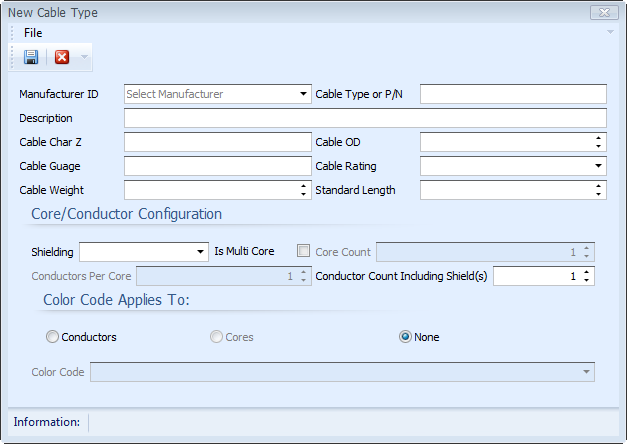This screenshot has width=627, height=444.
Task: Click the Cable Type or P/N field
Action: [513, 94]
